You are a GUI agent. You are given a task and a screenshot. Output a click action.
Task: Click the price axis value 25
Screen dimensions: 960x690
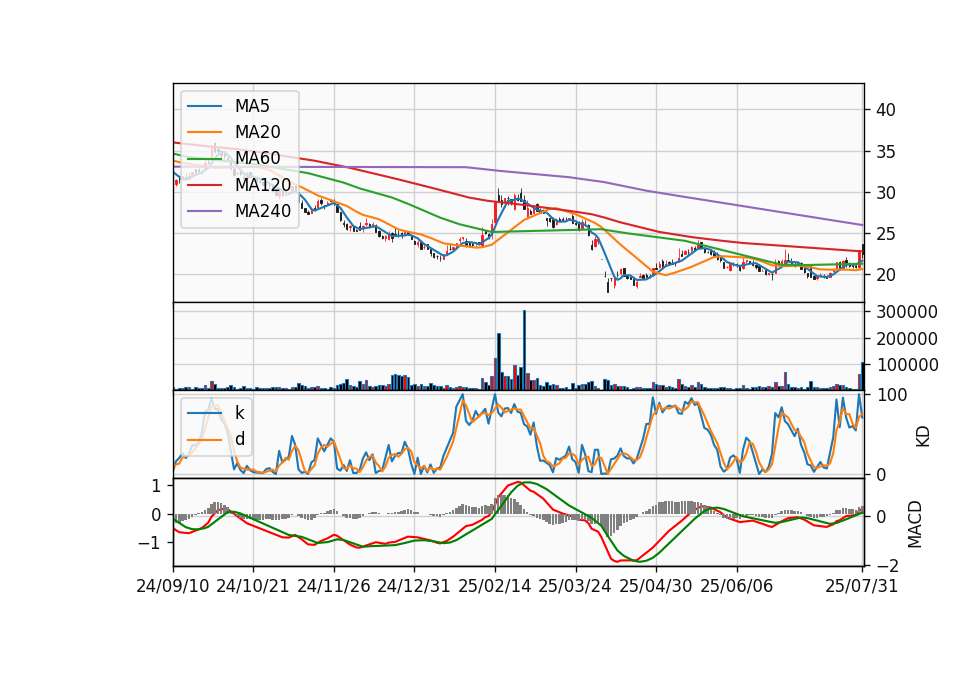[x=885, y=234]
